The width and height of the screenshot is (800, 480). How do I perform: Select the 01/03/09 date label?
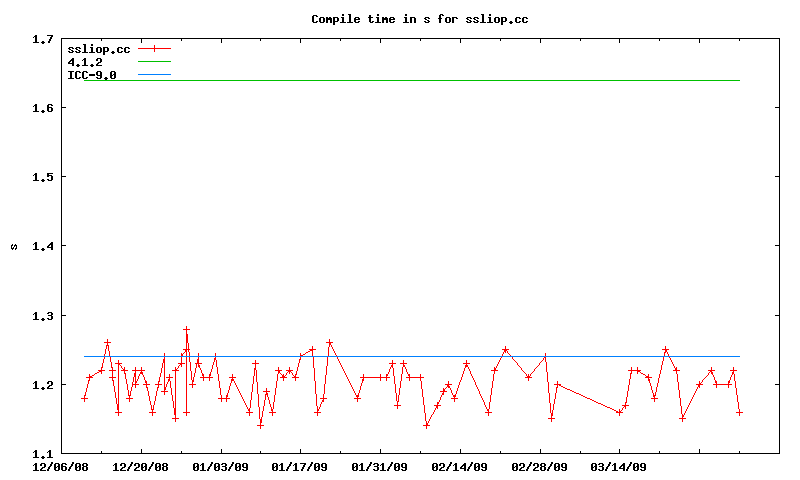point(220,466)
